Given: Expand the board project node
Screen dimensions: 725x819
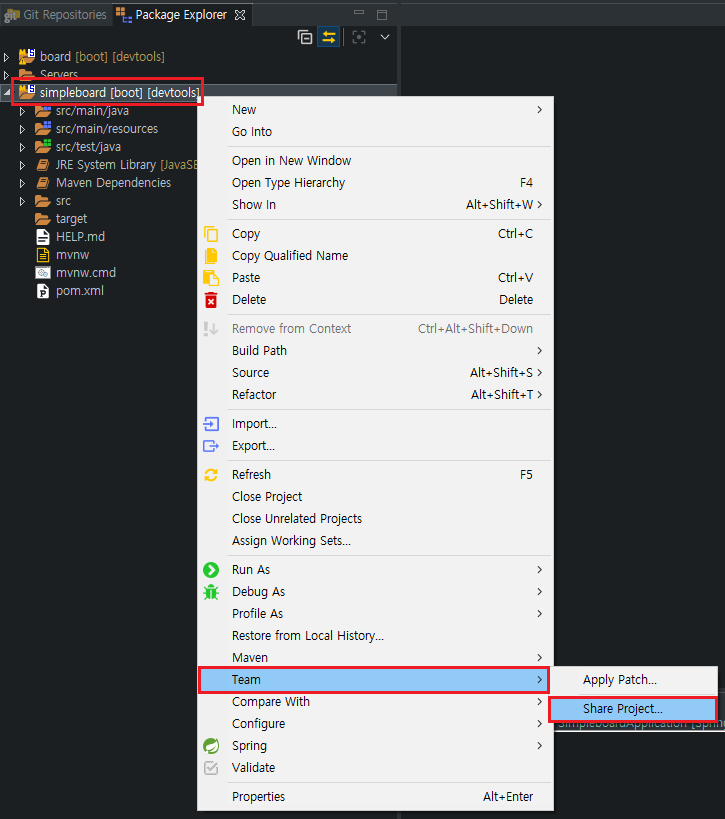Looking at the screenshot, I should (x=6, y=57).
